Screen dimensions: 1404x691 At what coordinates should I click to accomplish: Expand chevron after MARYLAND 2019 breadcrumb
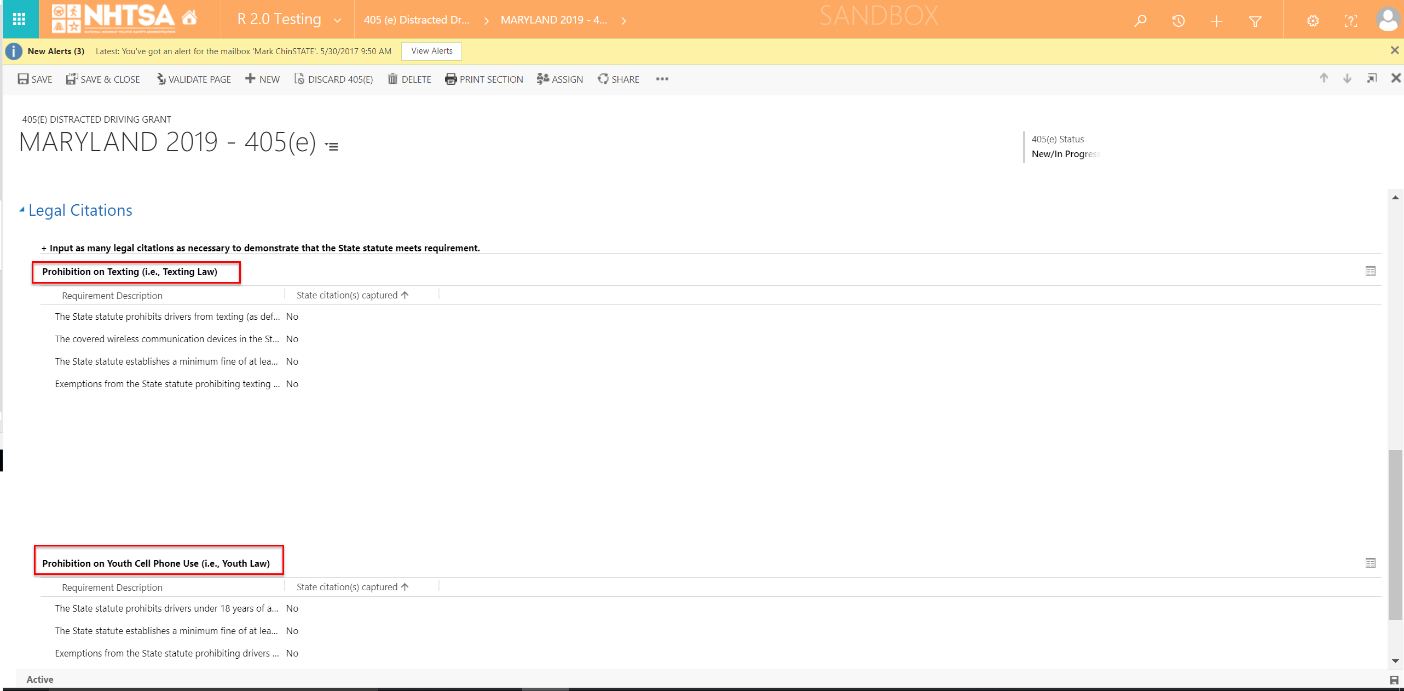coord(623,20)
